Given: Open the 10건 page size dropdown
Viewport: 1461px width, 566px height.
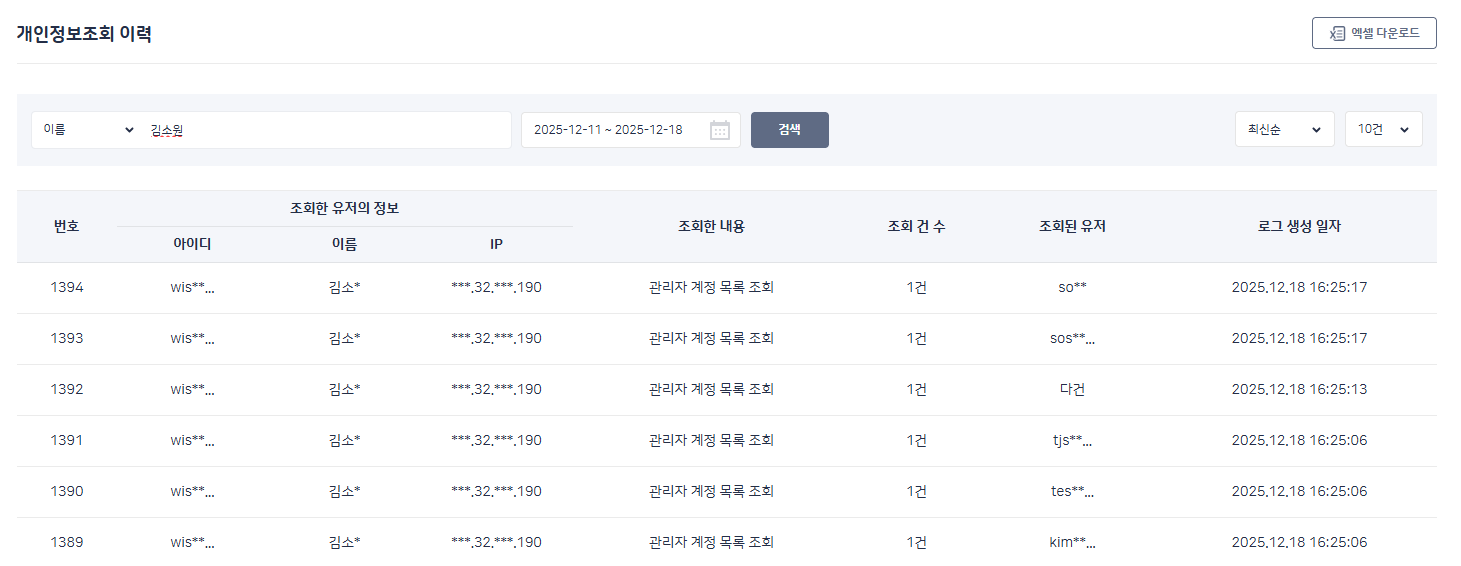Looking at the screenshot, I should click(1383, 130).
